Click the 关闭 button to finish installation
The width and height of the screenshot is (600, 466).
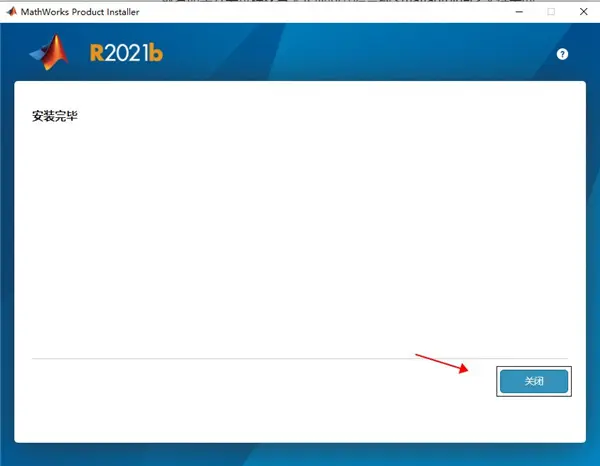tap(534, 381)
